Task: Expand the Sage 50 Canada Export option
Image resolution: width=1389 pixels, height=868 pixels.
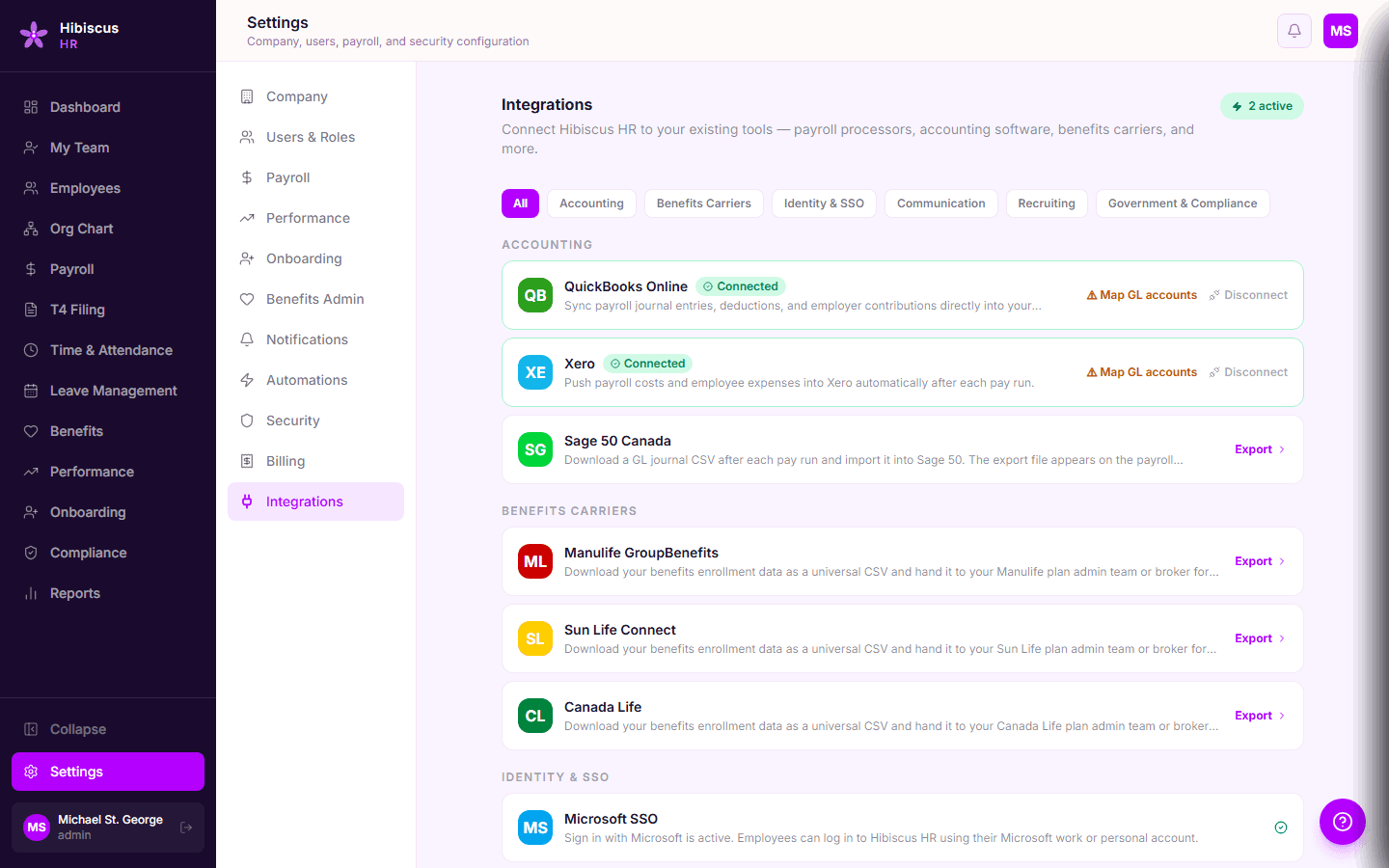Action: pyautogui.click(x=1259, y=449)
